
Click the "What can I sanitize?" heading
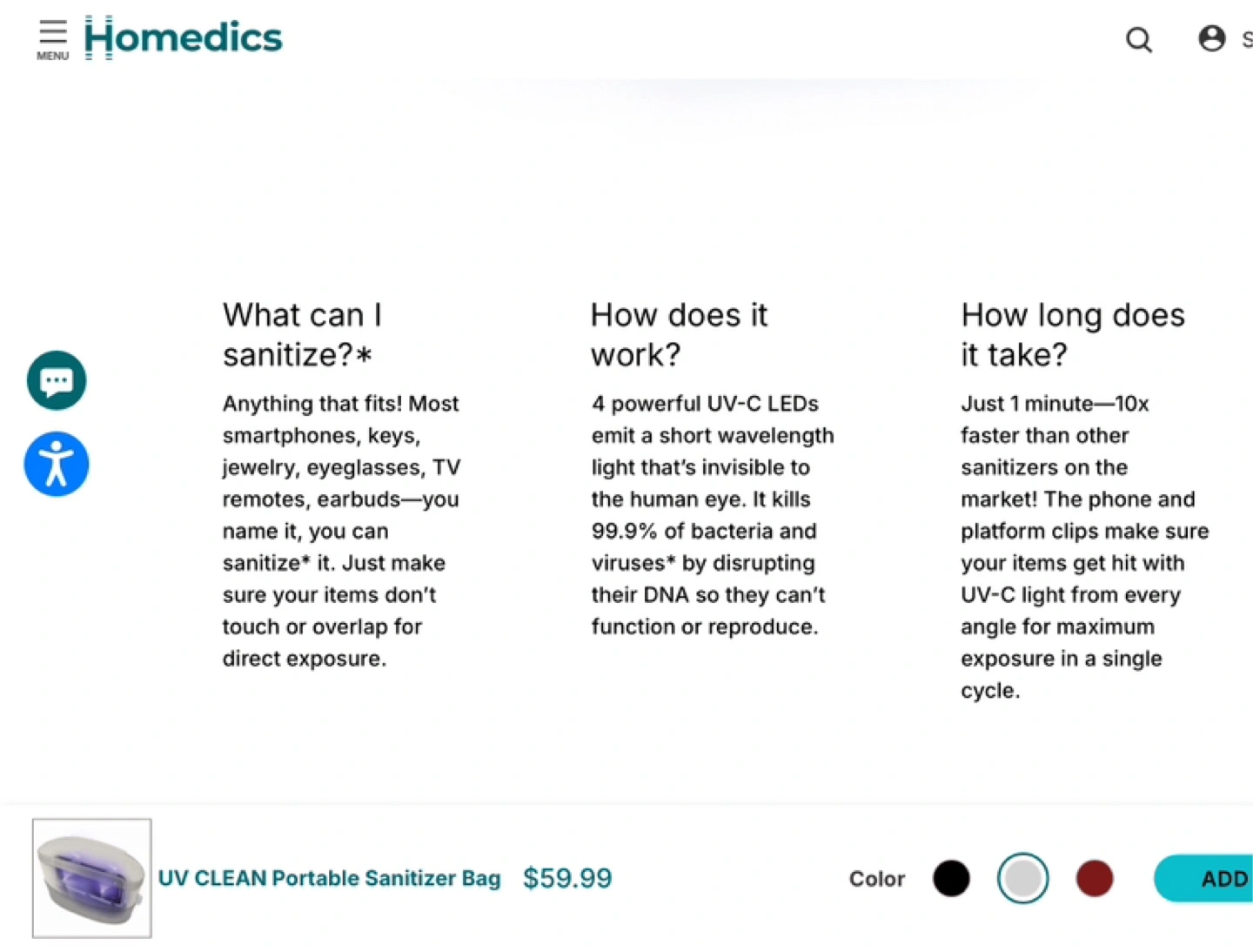coord(302,334)
